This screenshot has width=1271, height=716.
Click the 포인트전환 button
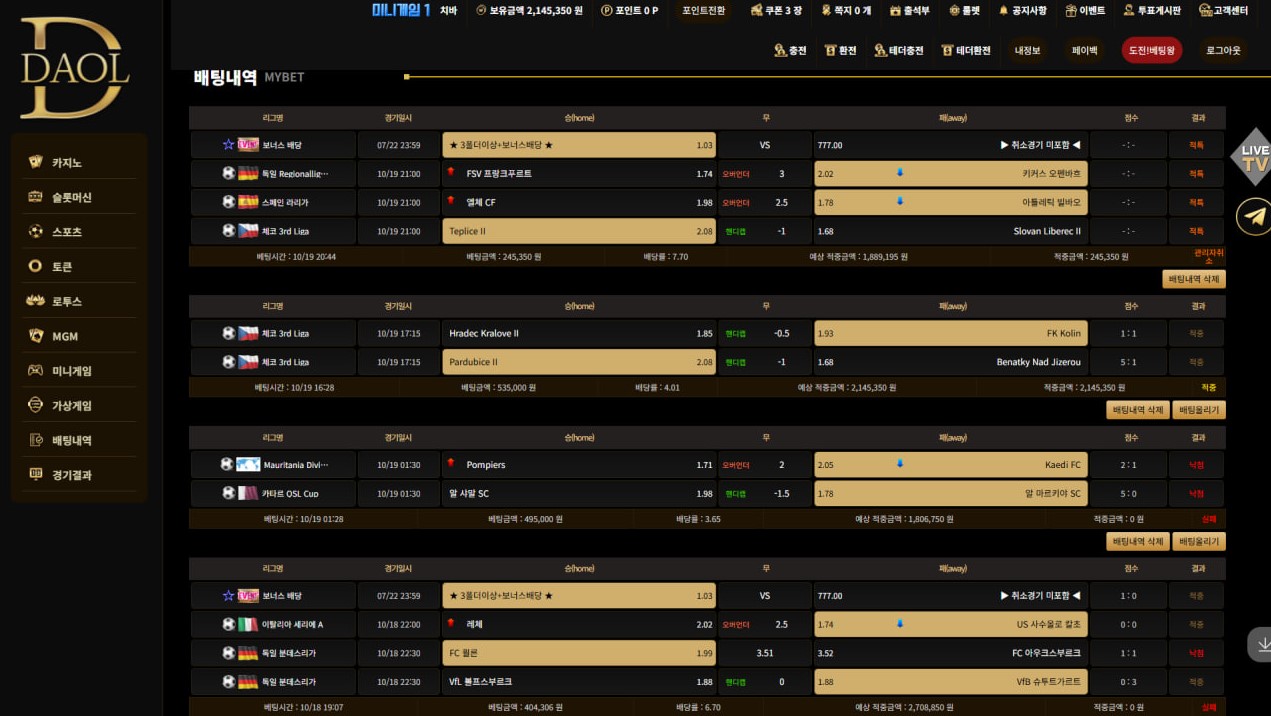click(x=703, y=10)
